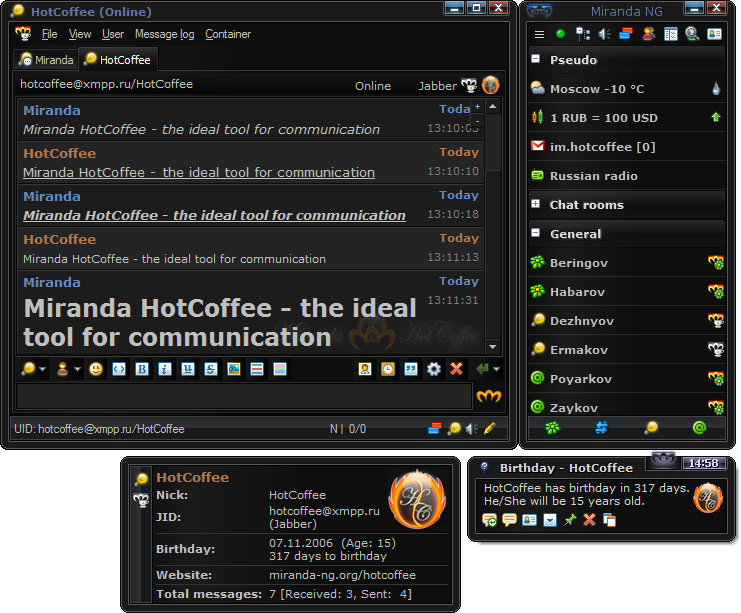The image size is (741, 613).
Task: Open message history clock button
Action: click(x=388, y=369)
